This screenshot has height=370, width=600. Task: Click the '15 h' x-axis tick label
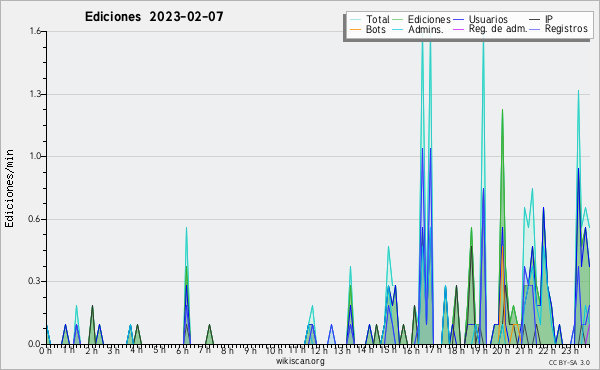tap(388, 350)
